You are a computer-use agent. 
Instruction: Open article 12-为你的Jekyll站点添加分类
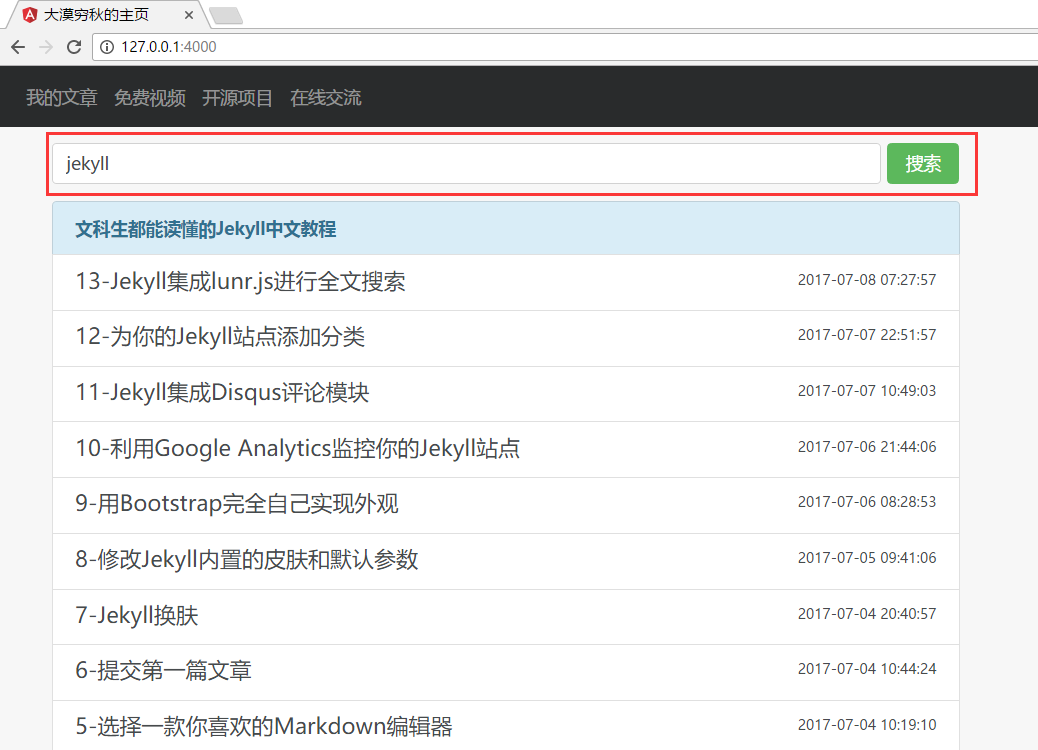point(220,337)
